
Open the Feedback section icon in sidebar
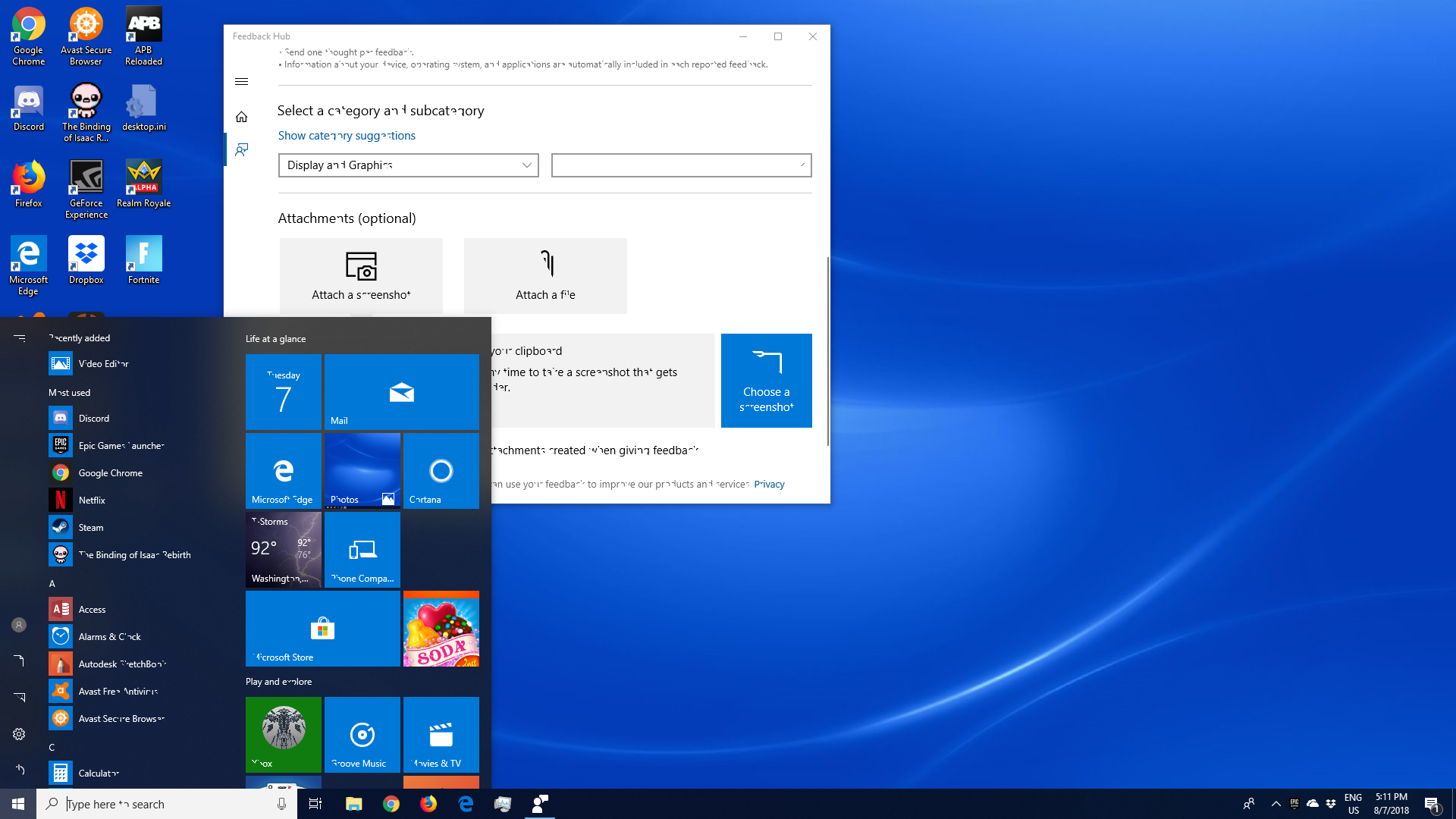coord(241,149)
